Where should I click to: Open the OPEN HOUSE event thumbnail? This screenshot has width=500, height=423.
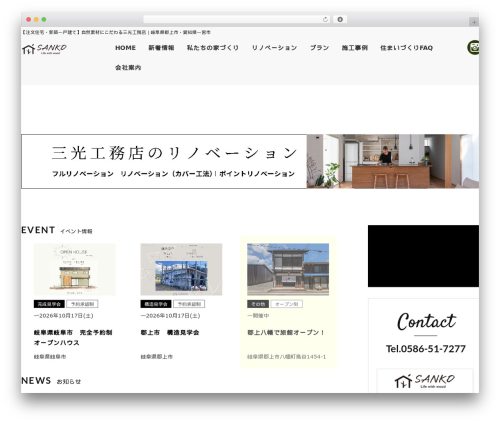click(75, 269)
